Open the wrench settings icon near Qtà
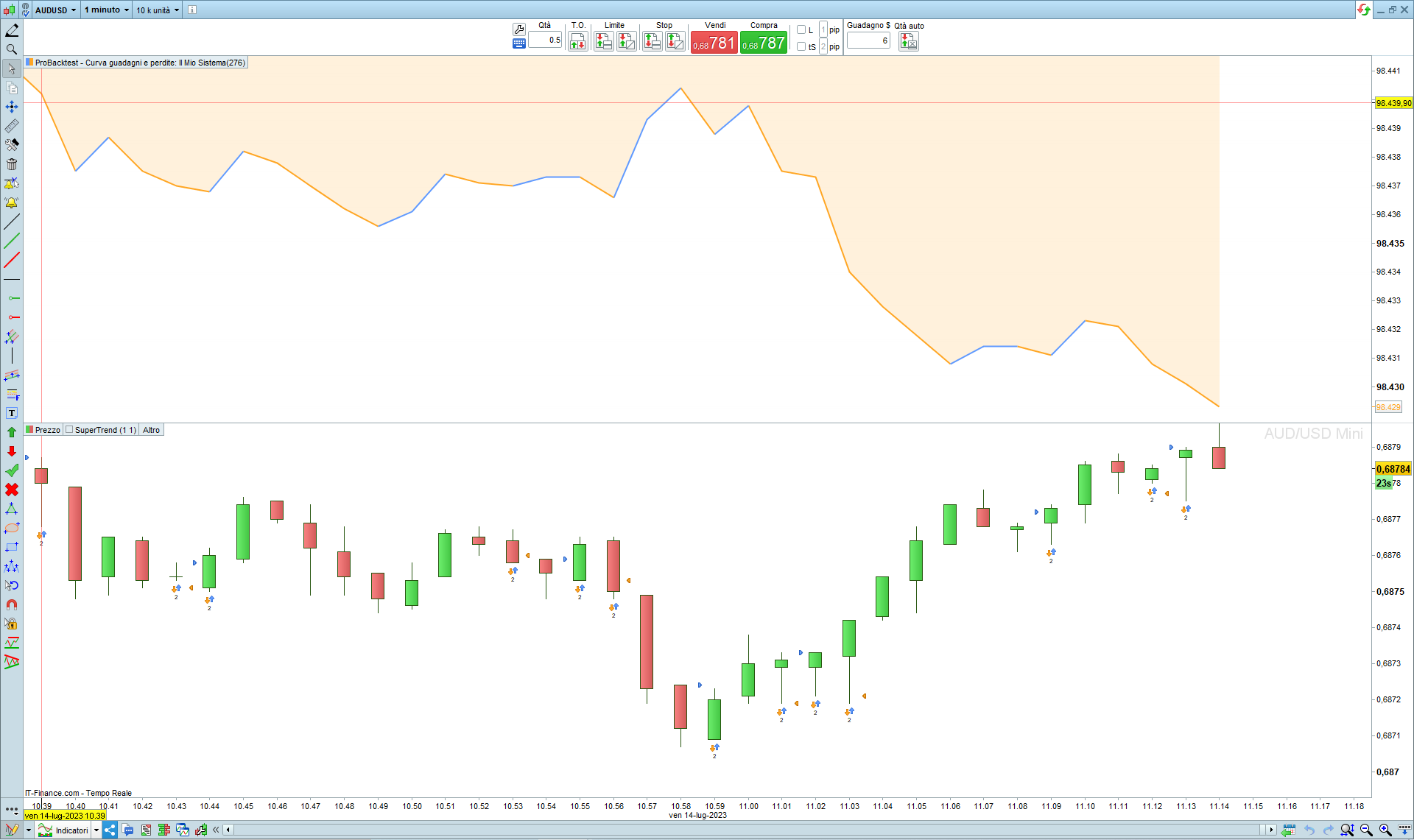 click(518, 29)
